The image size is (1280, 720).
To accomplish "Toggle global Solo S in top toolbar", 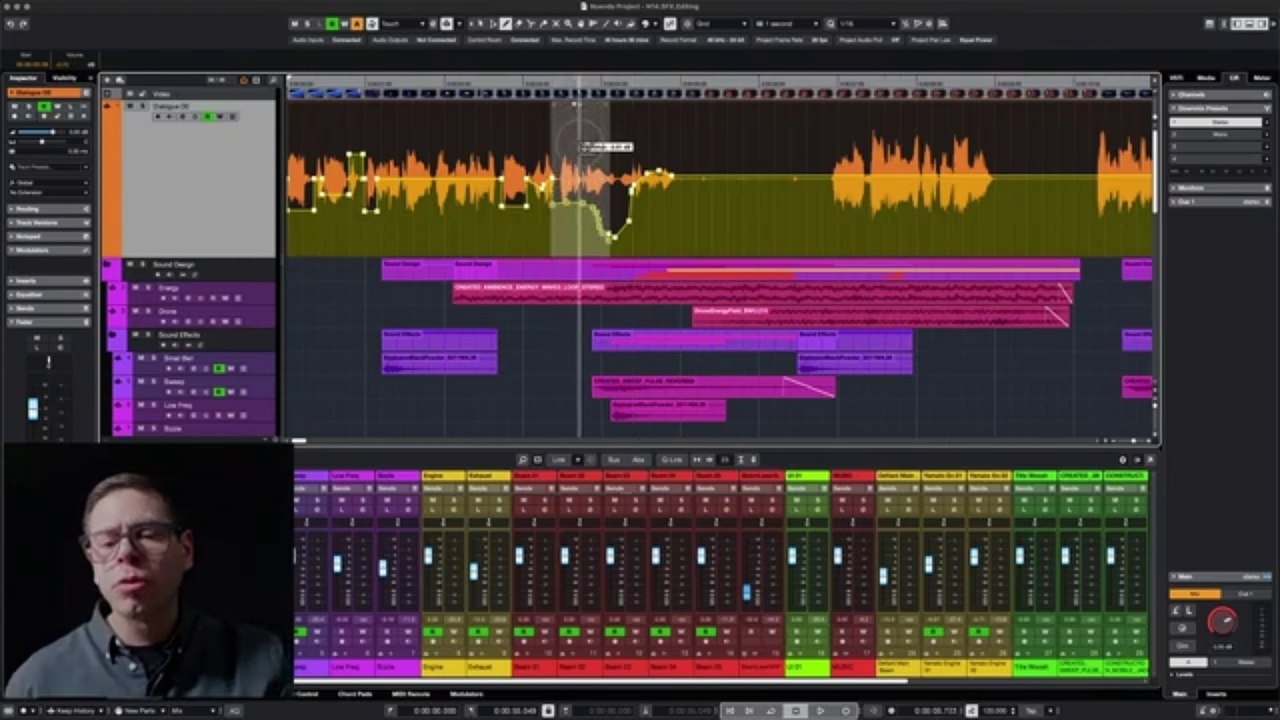I will 307,23.
